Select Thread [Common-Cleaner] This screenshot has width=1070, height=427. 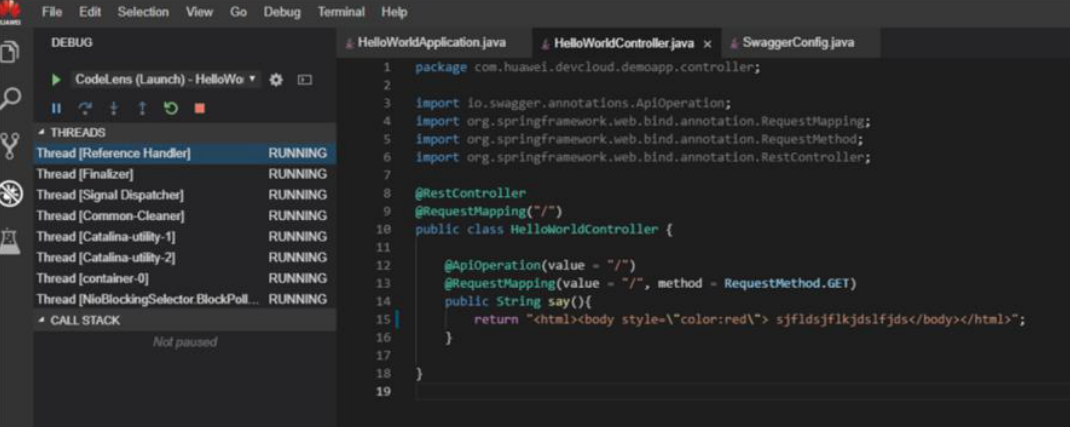pos(185,216)
